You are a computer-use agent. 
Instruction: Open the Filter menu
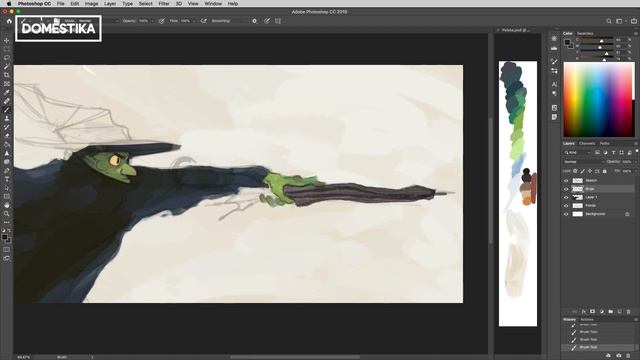164,4
